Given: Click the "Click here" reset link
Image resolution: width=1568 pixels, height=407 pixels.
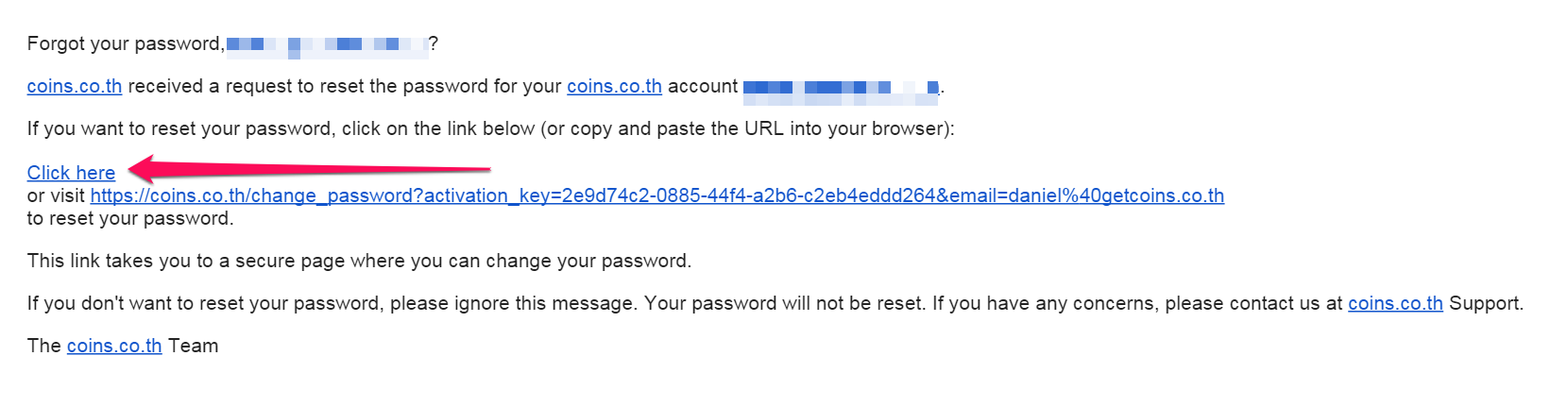Looking at the screenshot, I should click(71, 173).
